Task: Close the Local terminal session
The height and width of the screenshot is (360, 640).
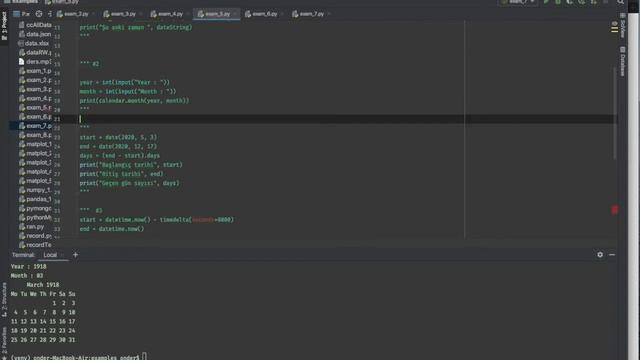Action: pos(62,255)
